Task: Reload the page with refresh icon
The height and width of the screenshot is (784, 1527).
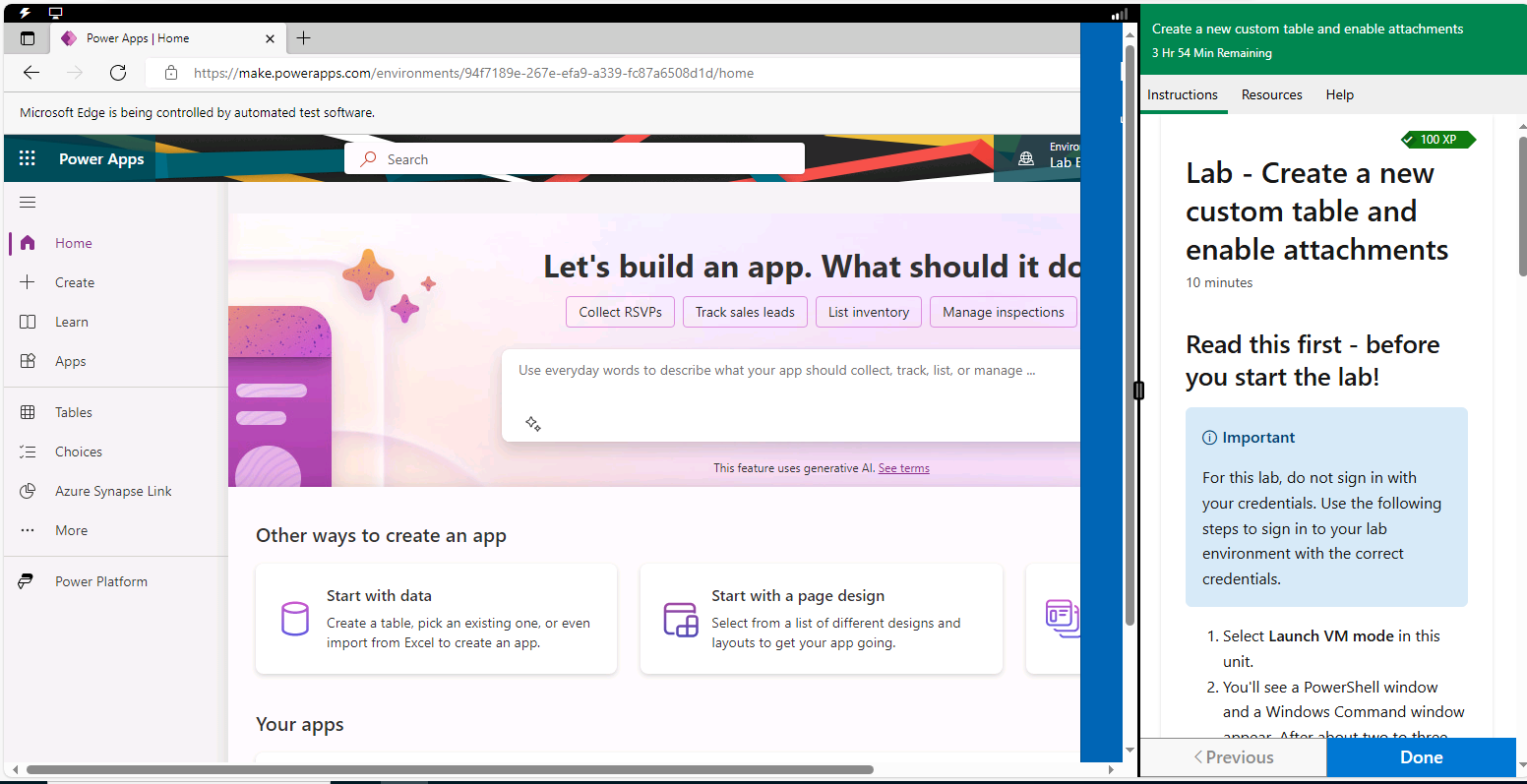Action: (x=118, y=73)
